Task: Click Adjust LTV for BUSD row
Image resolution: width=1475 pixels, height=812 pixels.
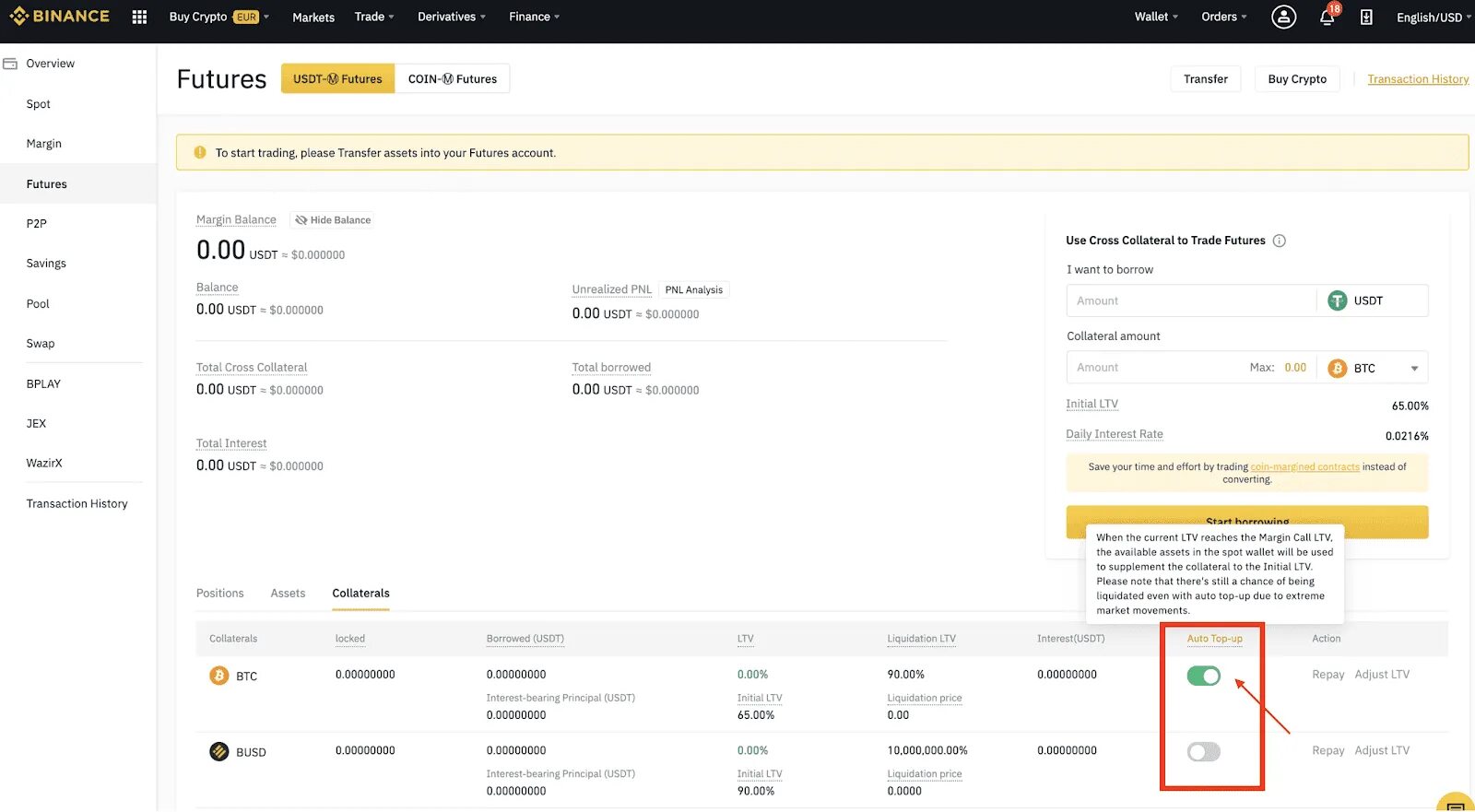Action: pyautogui.click(x=1382, y=750)
